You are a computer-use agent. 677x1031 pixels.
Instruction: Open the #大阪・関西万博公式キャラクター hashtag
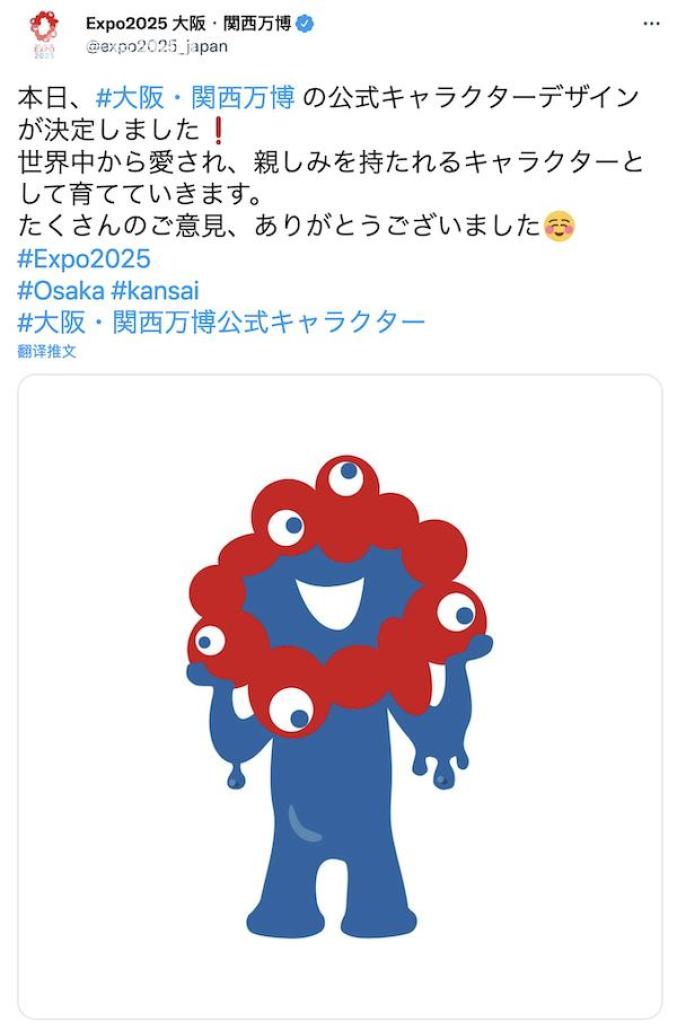(x=222, y=322)
